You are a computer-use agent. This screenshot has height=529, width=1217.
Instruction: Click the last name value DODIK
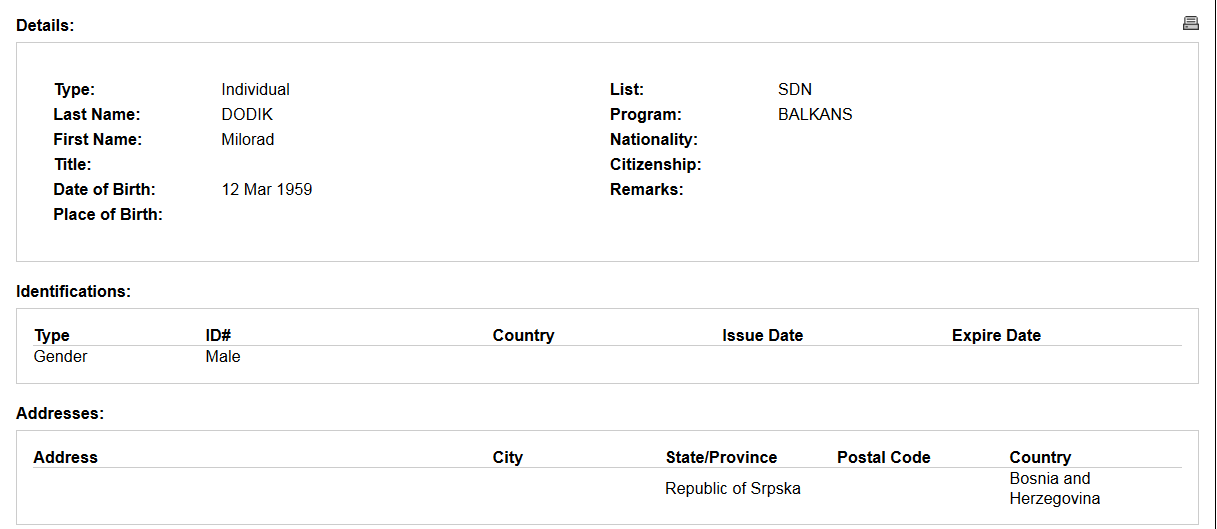247,115
